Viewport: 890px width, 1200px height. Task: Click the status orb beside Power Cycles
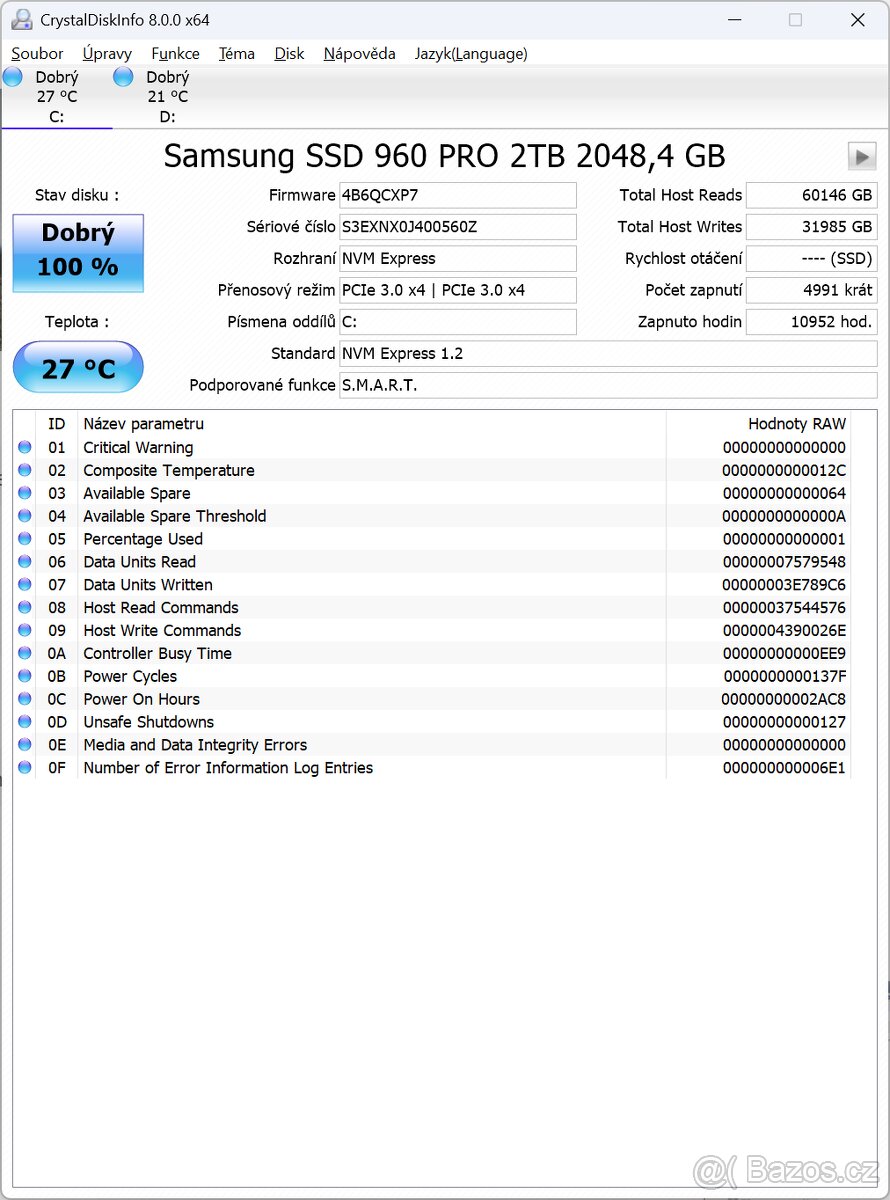(25, 677)
